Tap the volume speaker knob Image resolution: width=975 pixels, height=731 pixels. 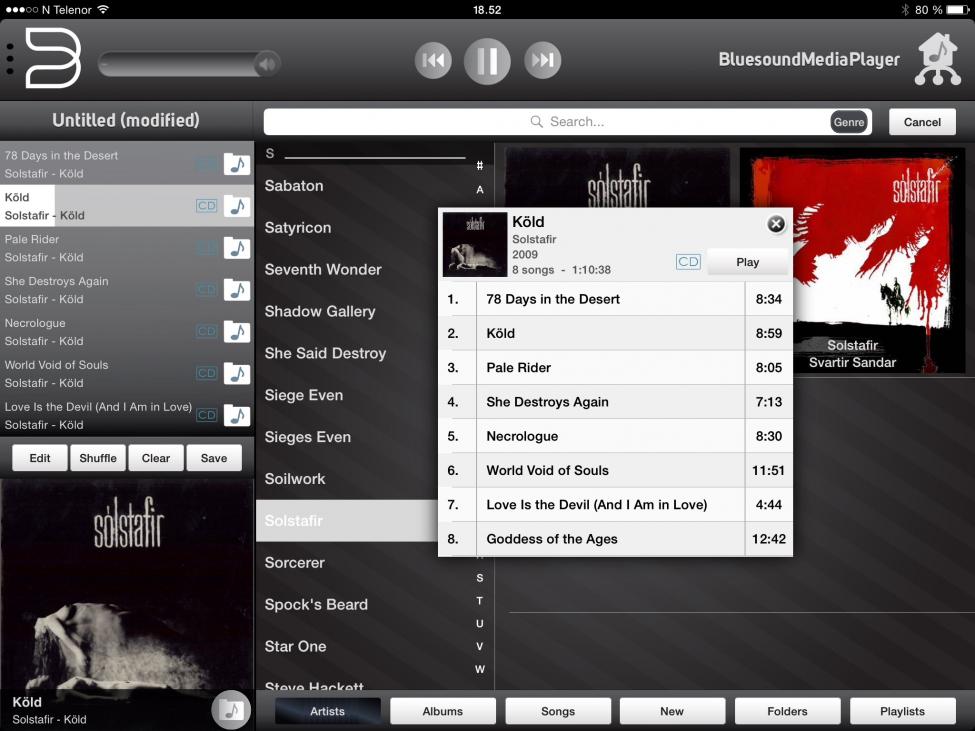(267, 64)
